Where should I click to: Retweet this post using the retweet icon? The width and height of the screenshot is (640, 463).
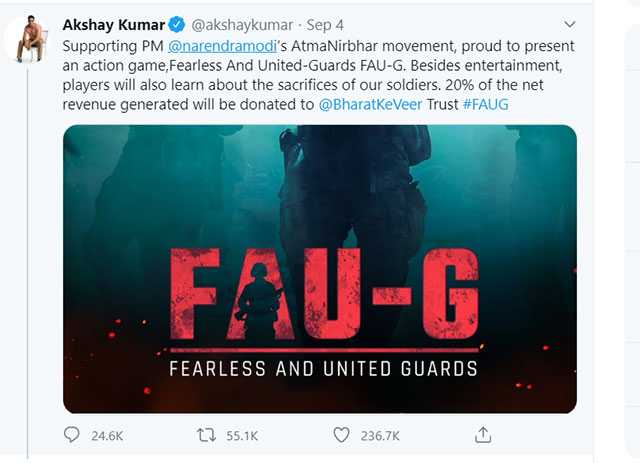coord(207,435)
